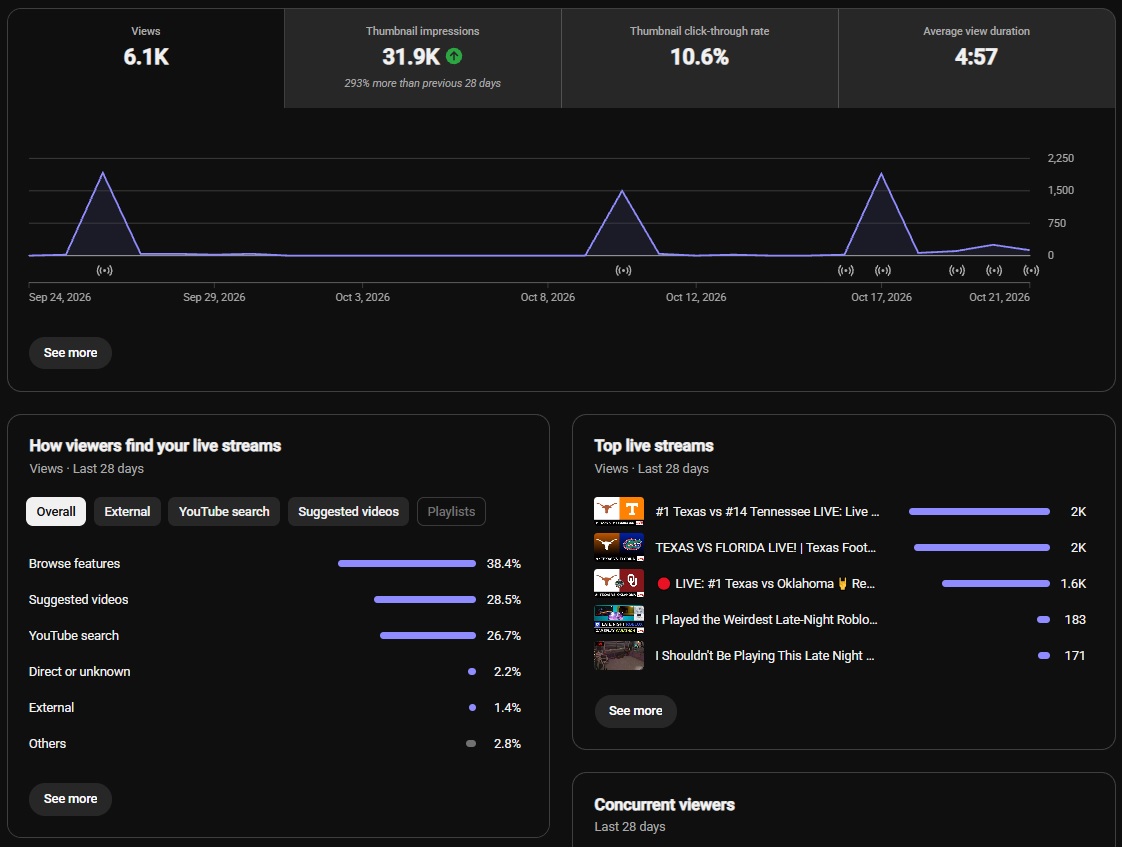This screenshot has height=848, width=1122.
Task: Click live stream marker near Oct 10 peak
Action: [623, 271]
